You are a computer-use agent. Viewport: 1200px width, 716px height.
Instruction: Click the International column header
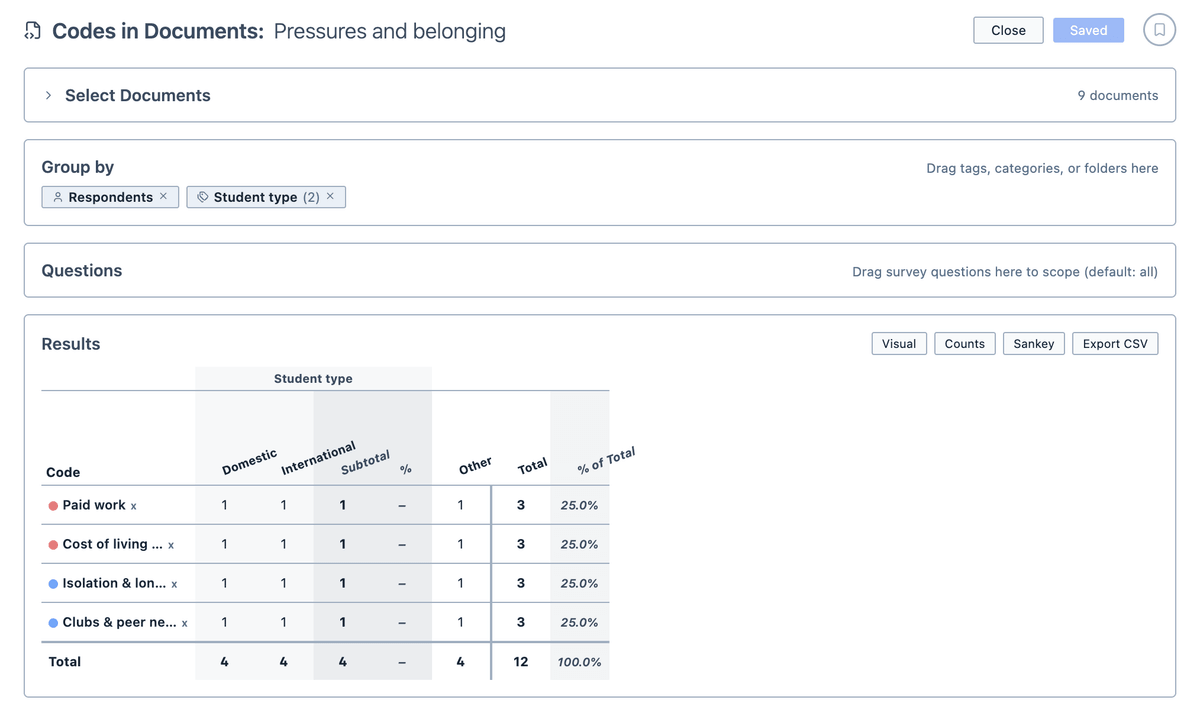tap(318, 458)
